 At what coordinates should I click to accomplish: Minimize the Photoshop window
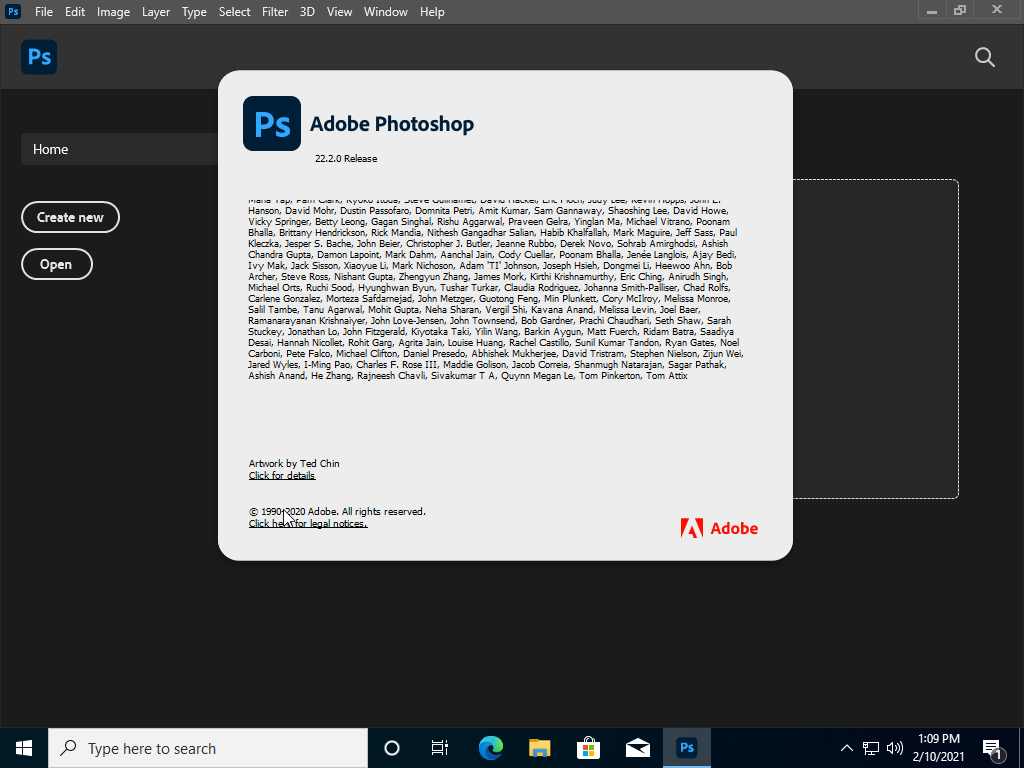click(x=932, y=10)
